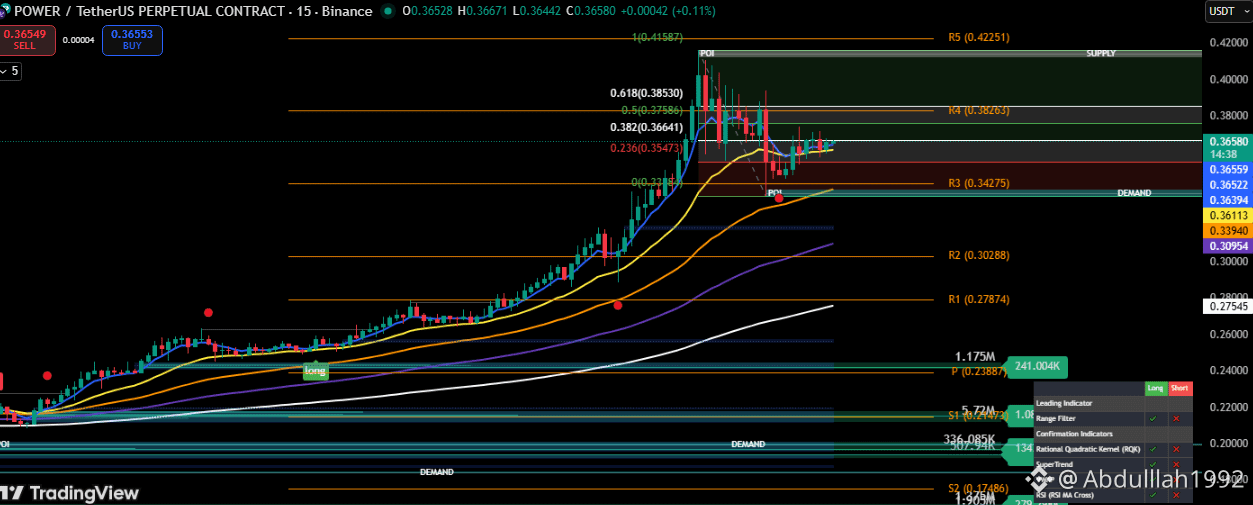Click RQK row's red short cross

pos(1177,449)
